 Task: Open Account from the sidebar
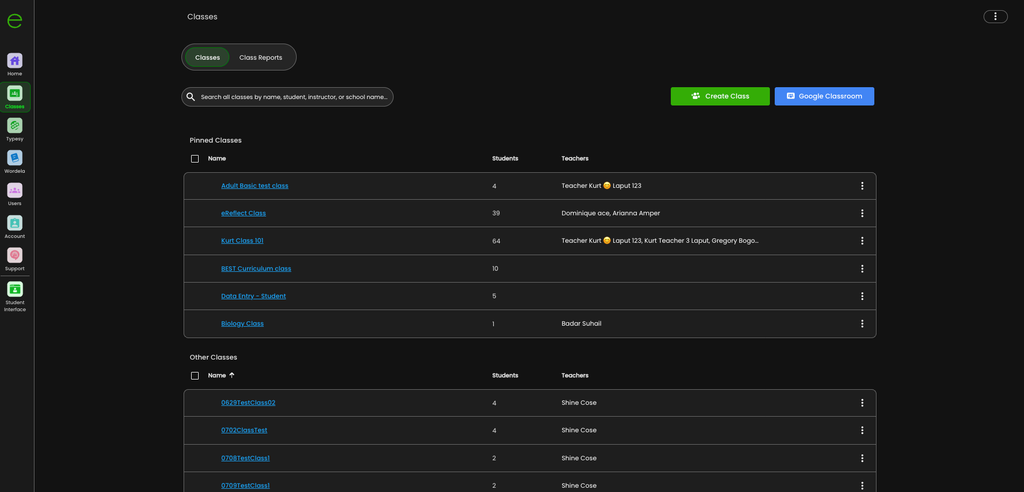click(14, 227)
